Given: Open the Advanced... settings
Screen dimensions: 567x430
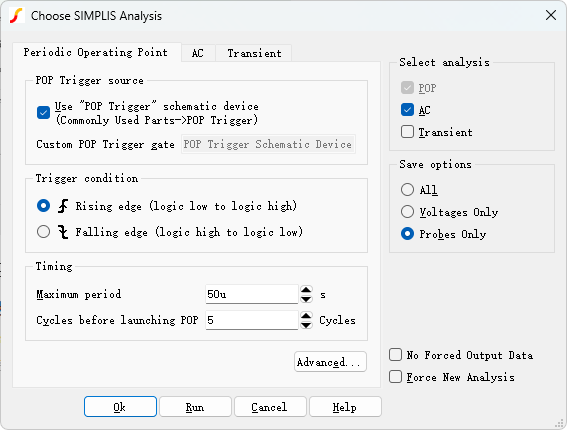Looking at the screenshot, I should click(x=330, y=362).
